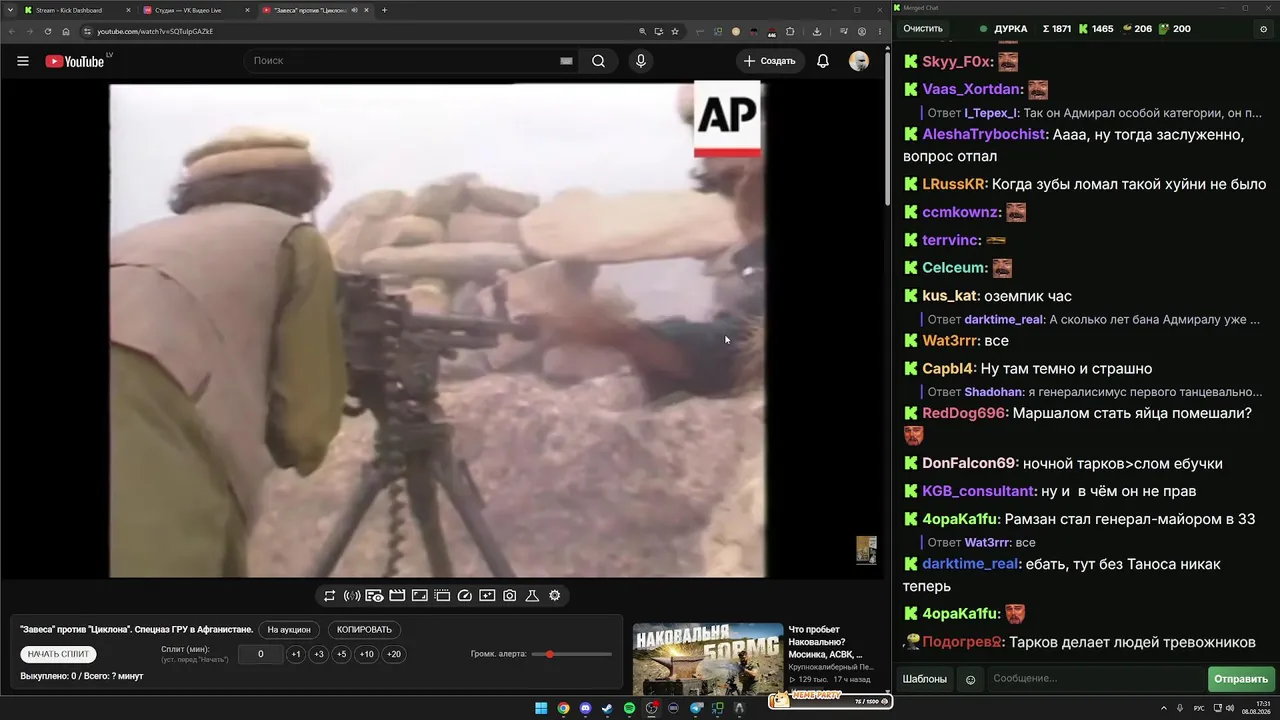
Task: Open the YouTube guide hamburger menu
Action: click(x=23, y=61)
